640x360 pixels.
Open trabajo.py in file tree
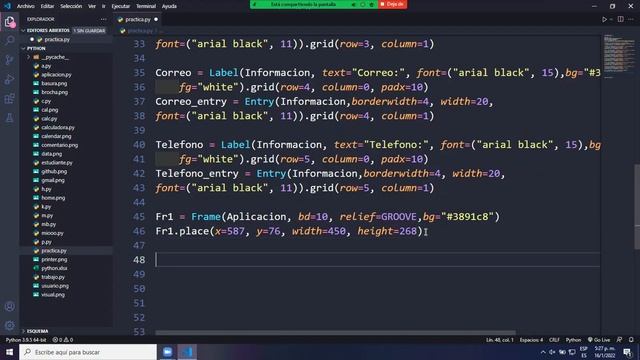53,277
